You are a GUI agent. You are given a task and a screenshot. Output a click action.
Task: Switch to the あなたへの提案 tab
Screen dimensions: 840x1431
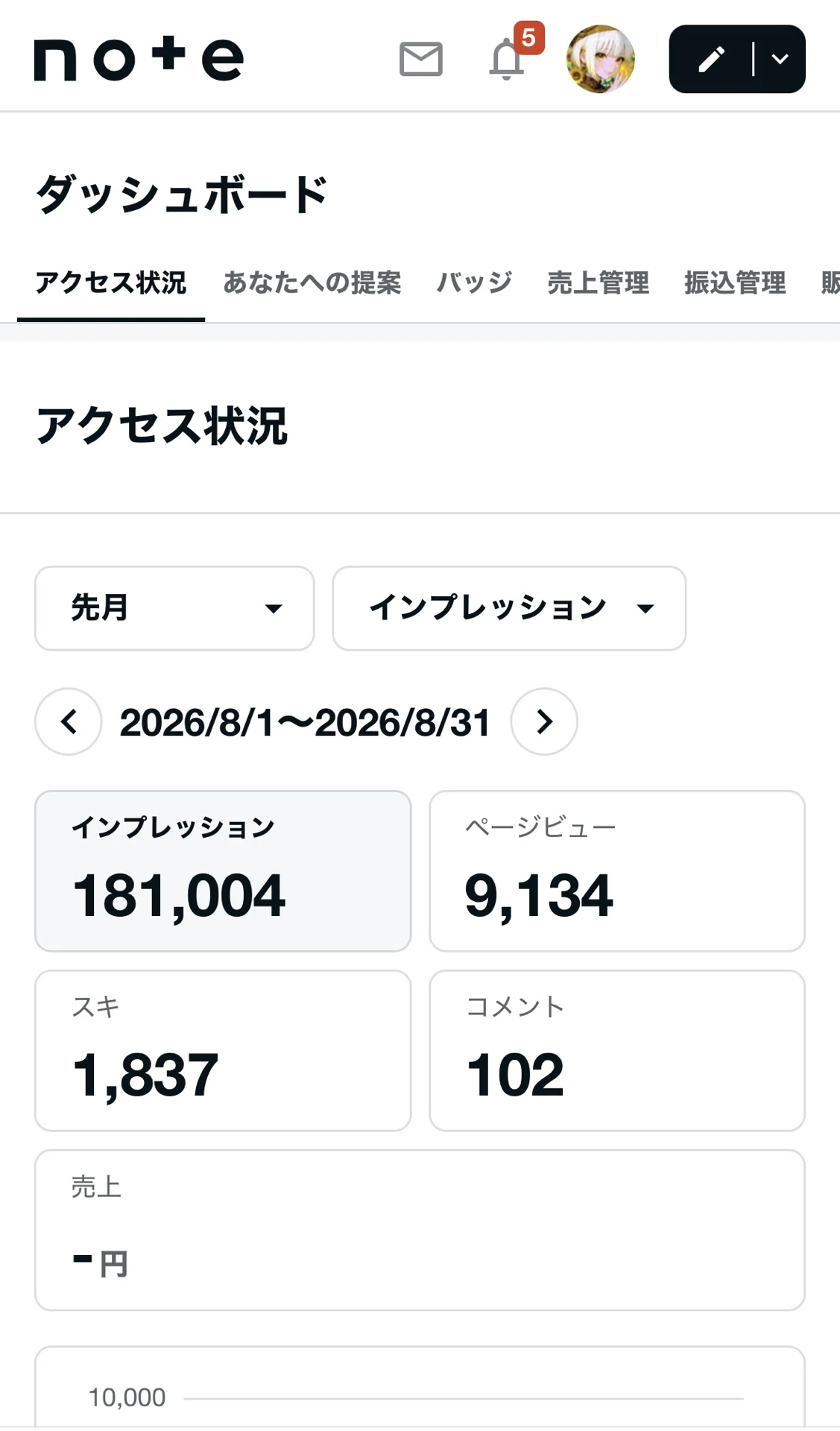click(312, 282)
